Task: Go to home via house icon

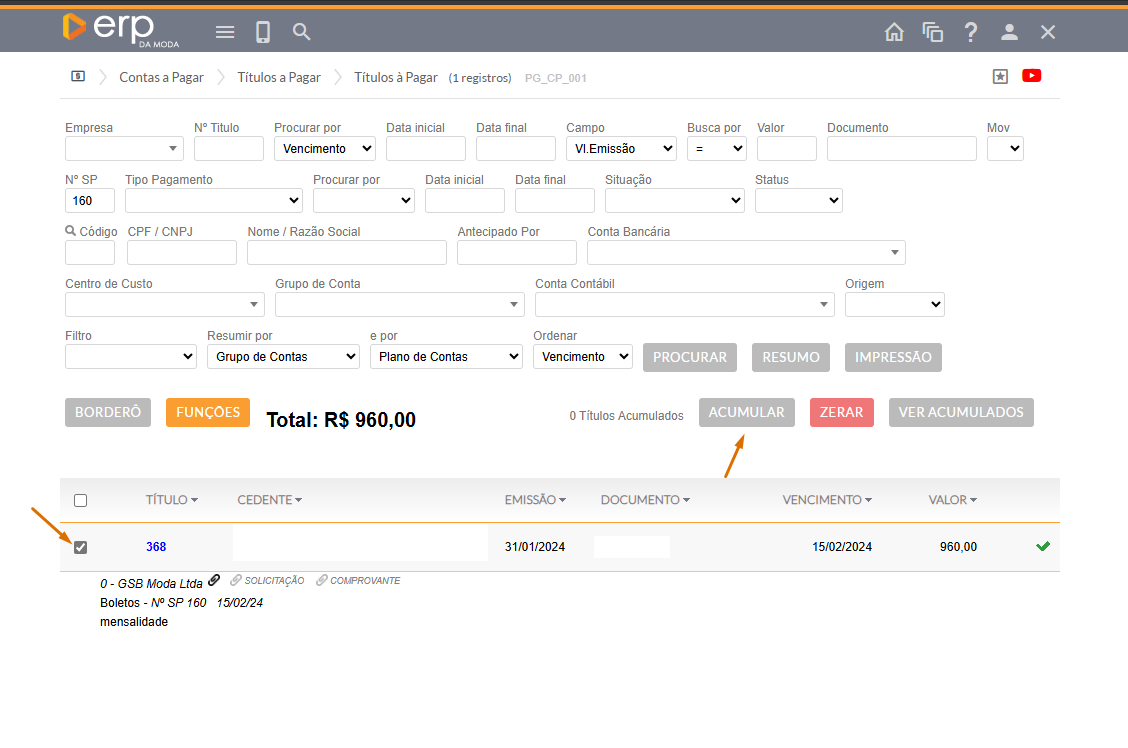Action: click(894, 32)
